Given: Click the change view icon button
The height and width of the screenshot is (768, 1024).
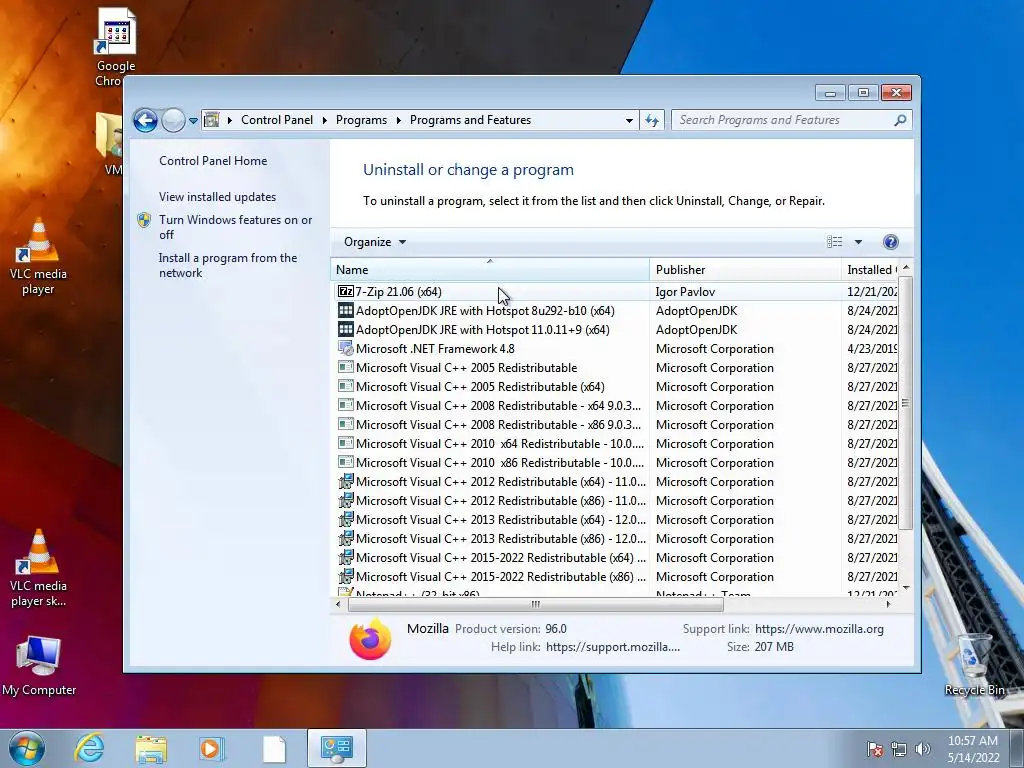Looking at the screenshot, I should coord(835,242).
